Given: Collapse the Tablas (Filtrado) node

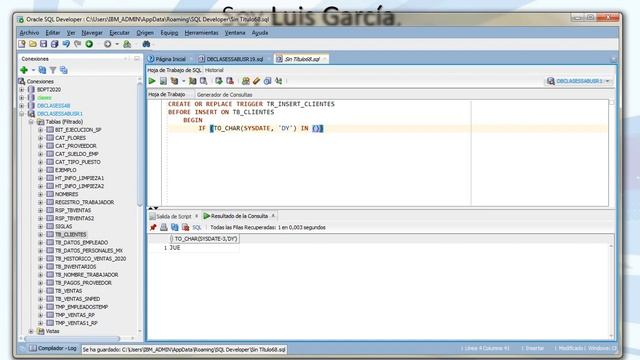Looking at the screenshot, I should 31,122.
